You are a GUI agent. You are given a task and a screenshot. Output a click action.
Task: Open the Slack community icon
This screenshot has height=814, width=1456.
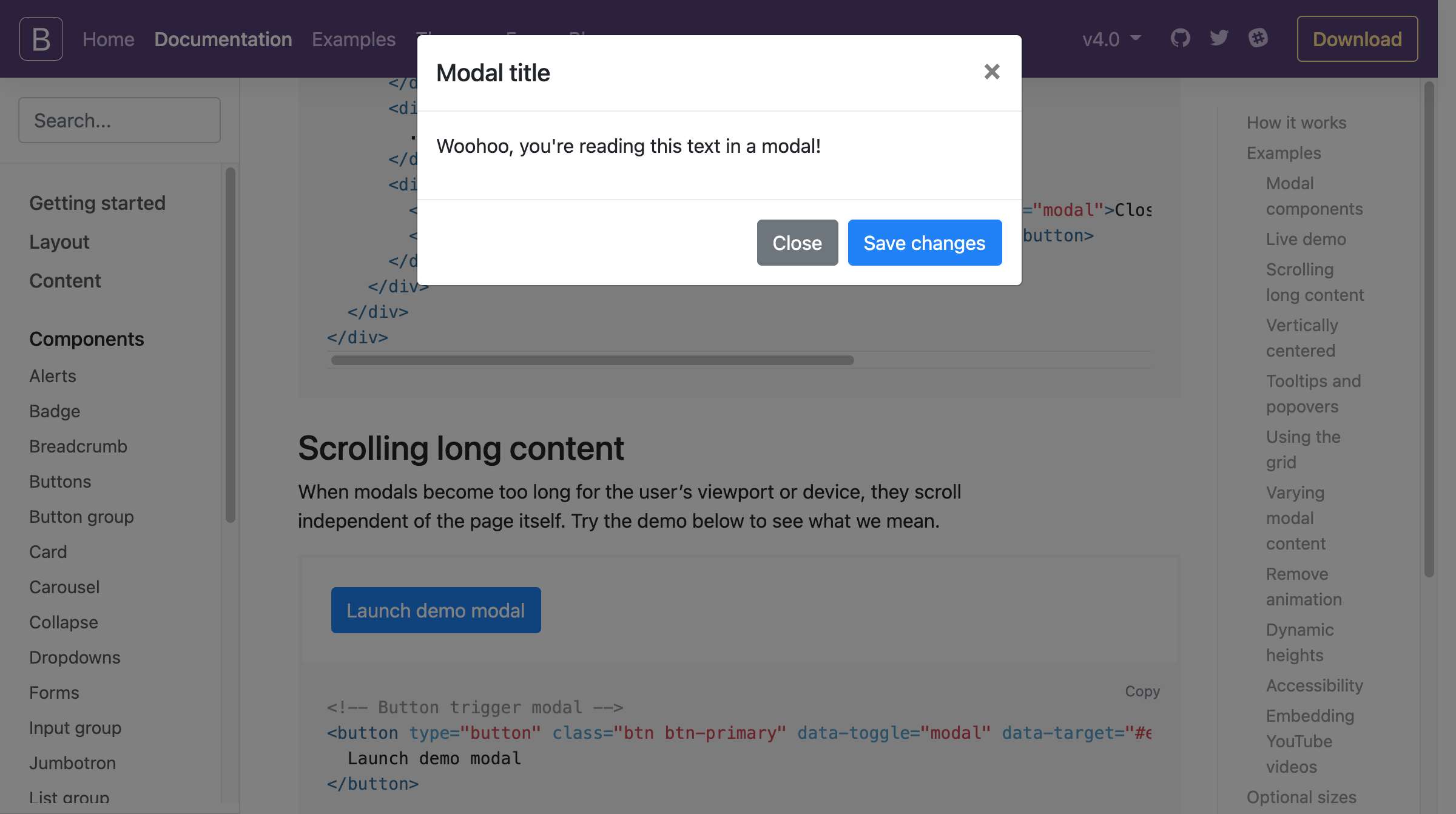[1259, 38]
